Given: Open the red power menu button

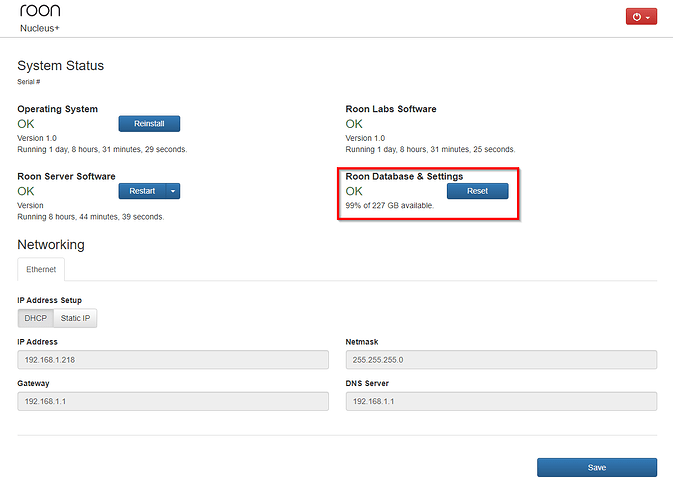Looking at the screenshot, I should 641,17.
